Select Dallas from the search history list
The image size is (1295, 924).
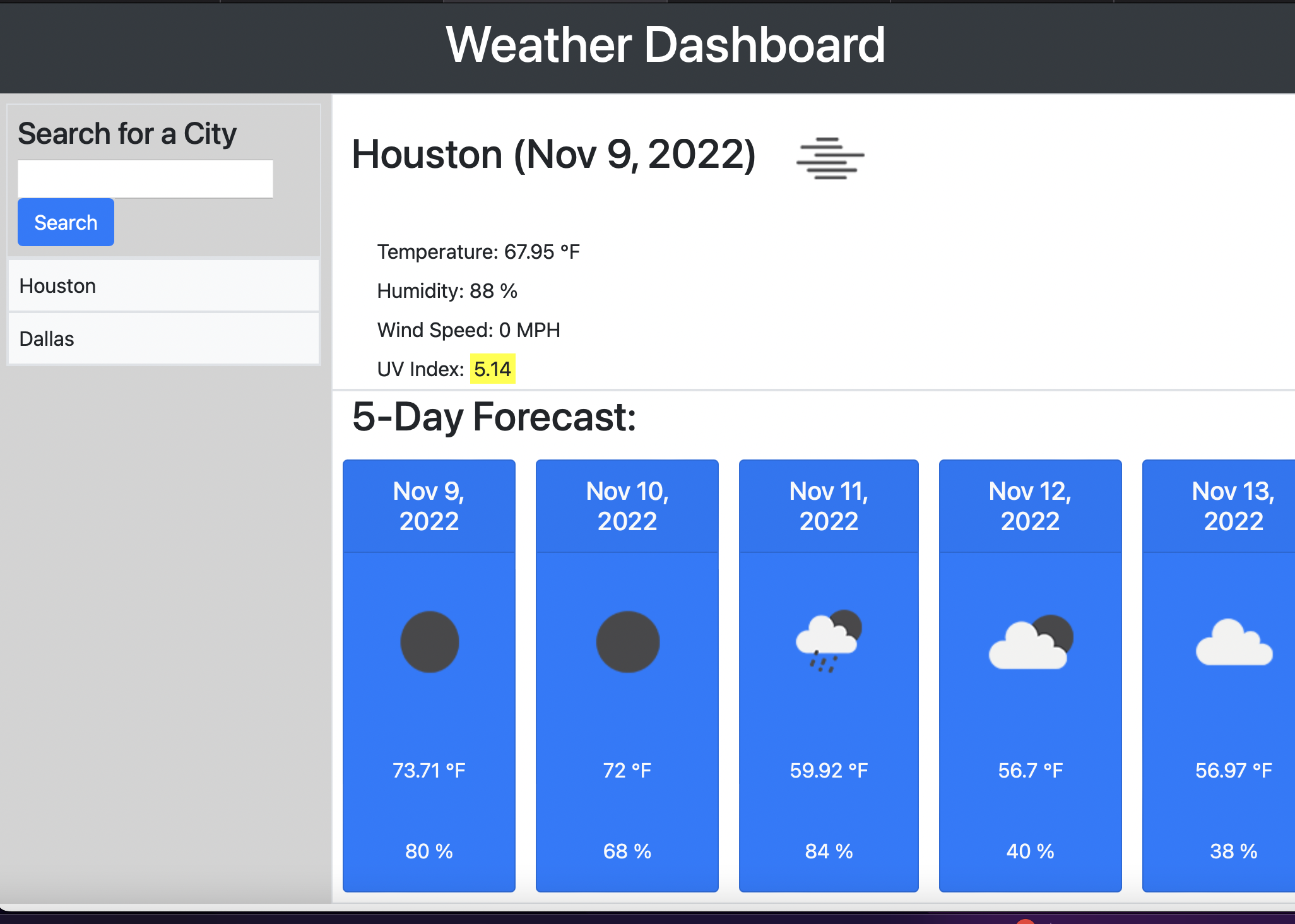click(x=46, y=338)
